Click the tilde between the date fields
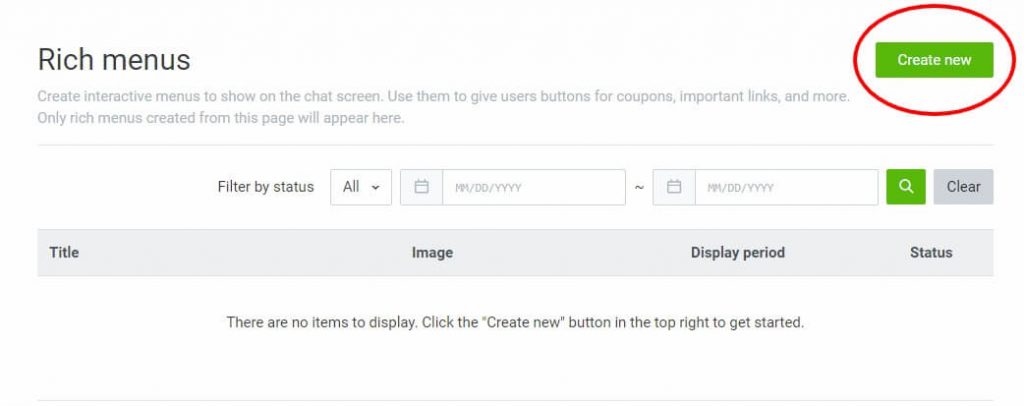 point(639,188)
